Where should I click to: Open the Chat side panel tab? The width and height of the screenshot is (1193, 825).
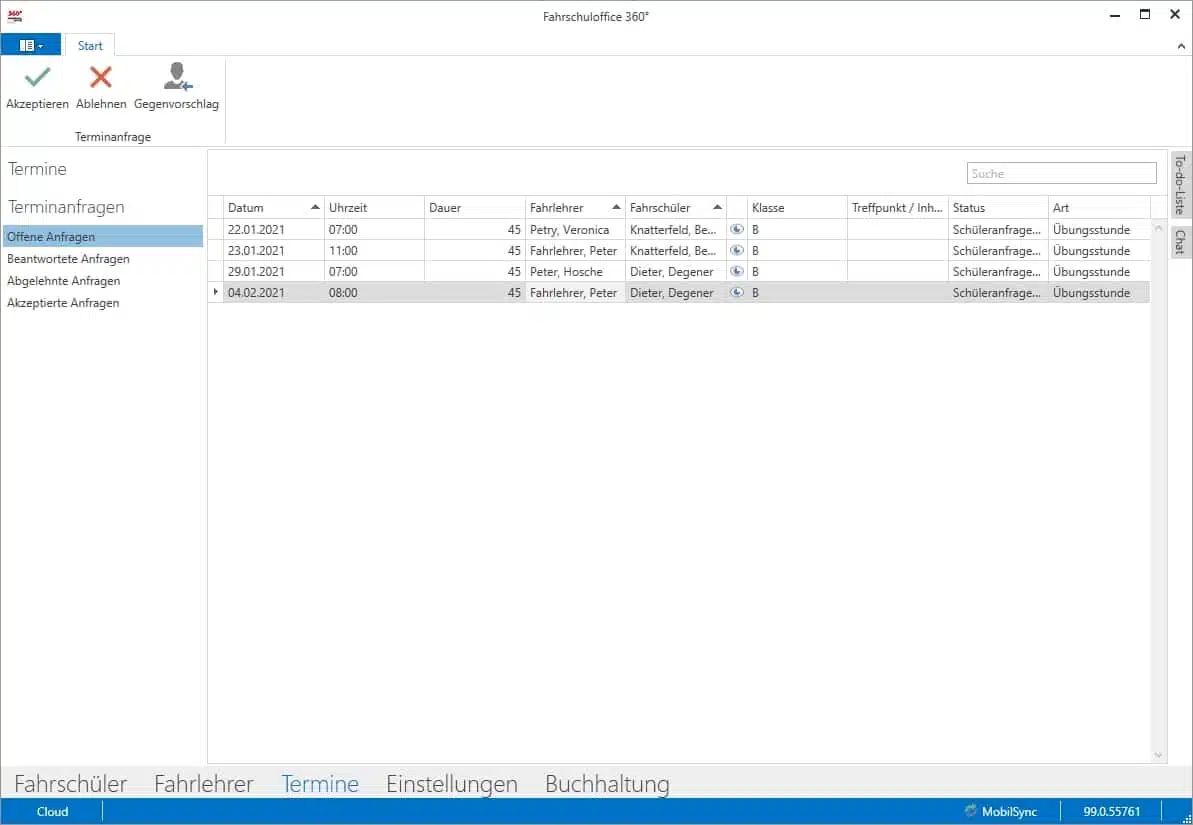click(1180, 242)
